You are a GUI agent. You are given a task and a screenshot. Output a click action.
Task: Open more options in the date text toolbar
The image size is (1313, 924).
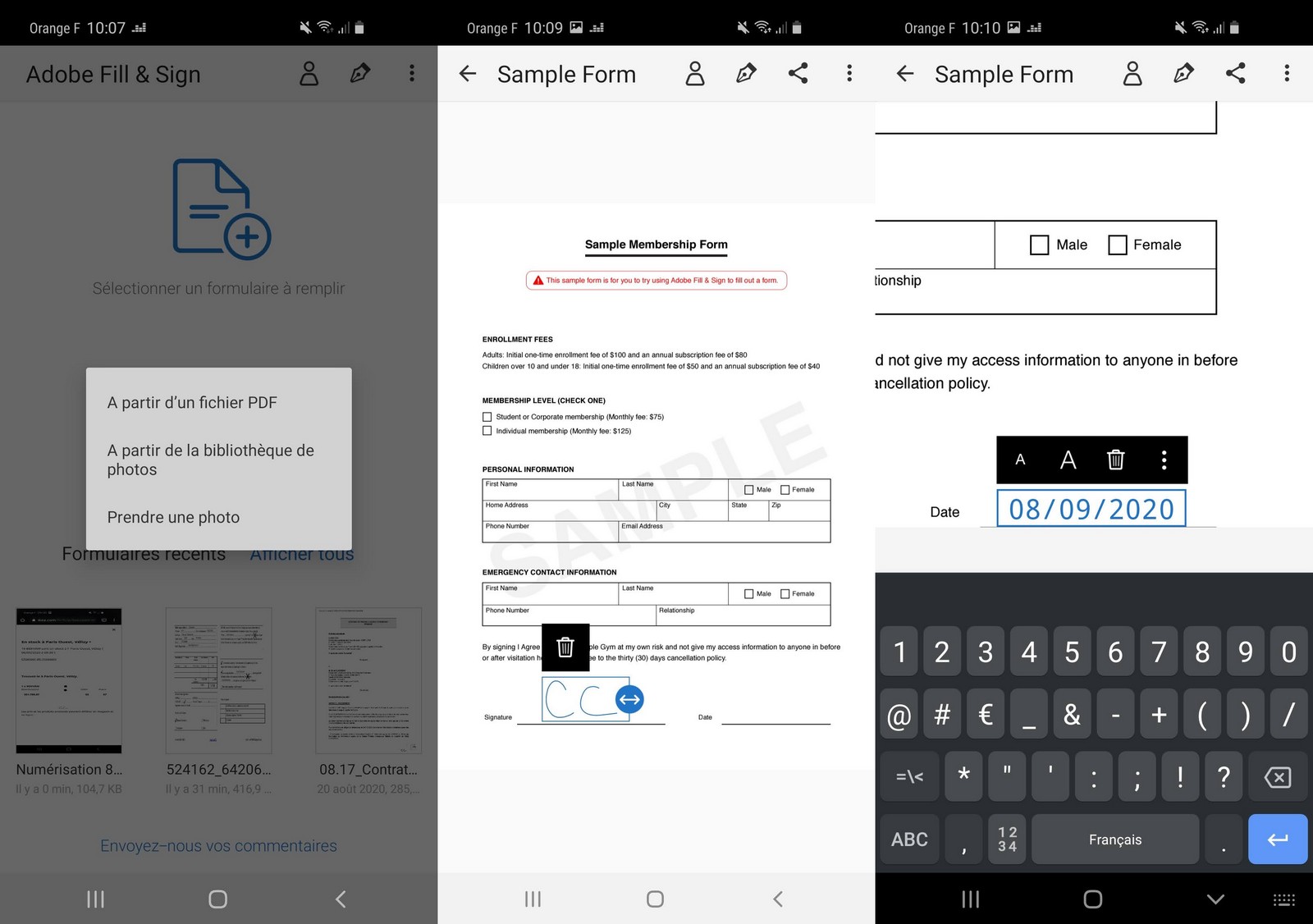[x=1164, y=460]
